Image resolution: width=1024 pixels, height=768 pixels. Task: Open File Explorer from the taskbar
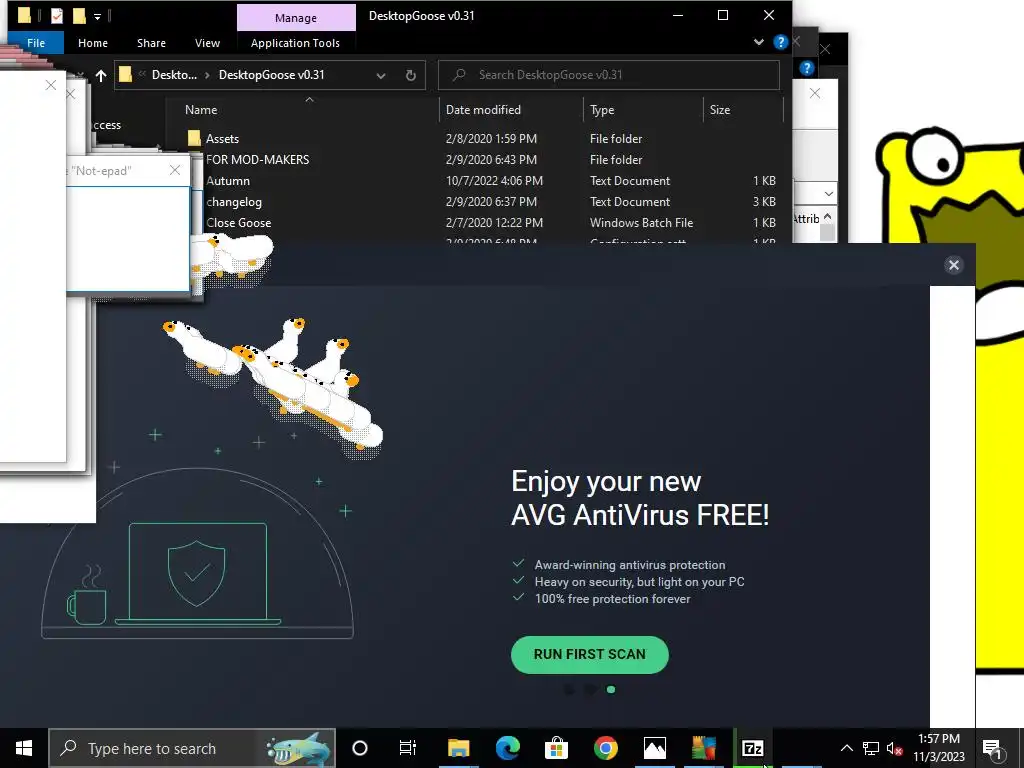[458, 748]
